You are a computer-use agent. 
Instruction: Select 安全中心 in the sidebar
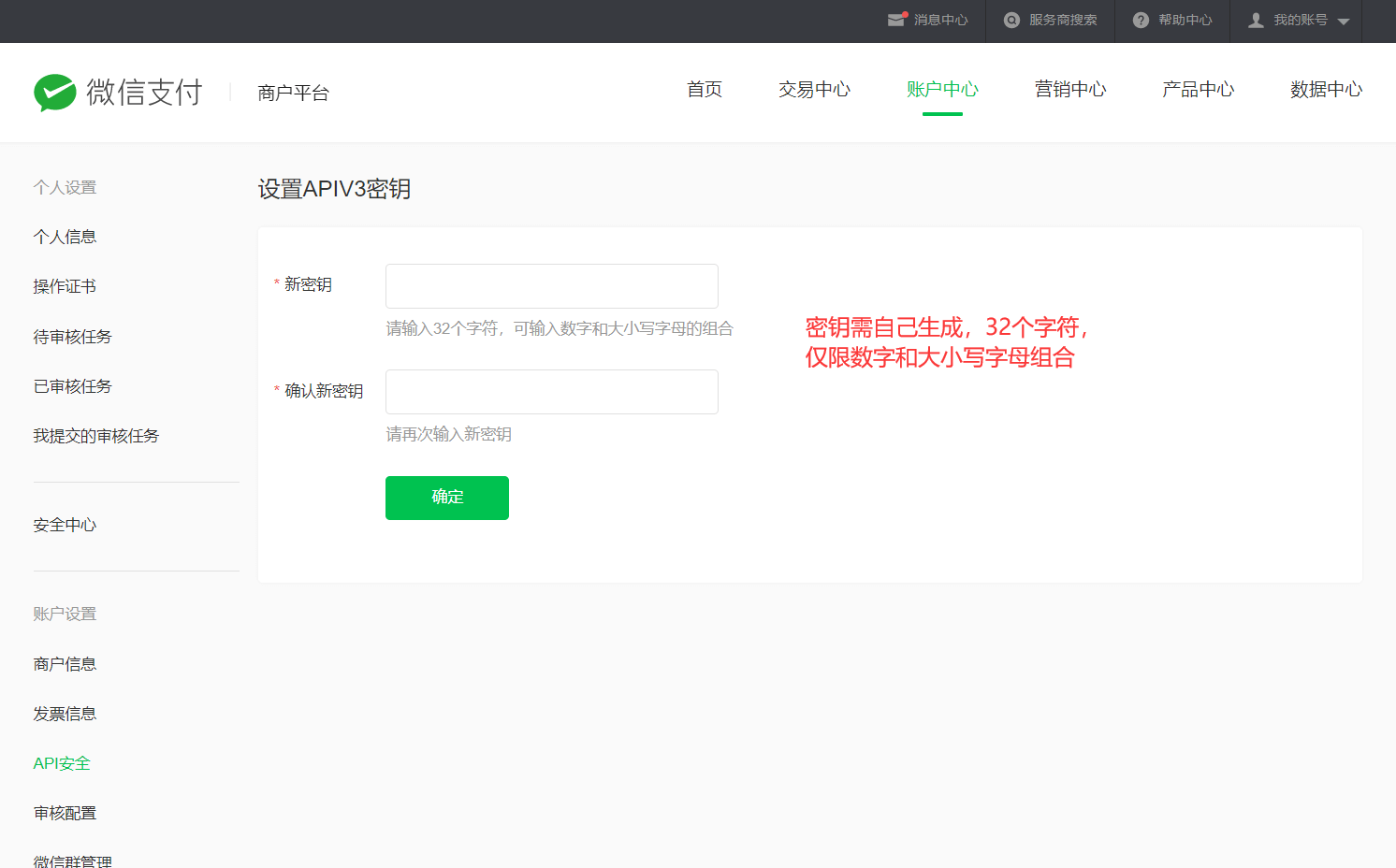[65, 525]
